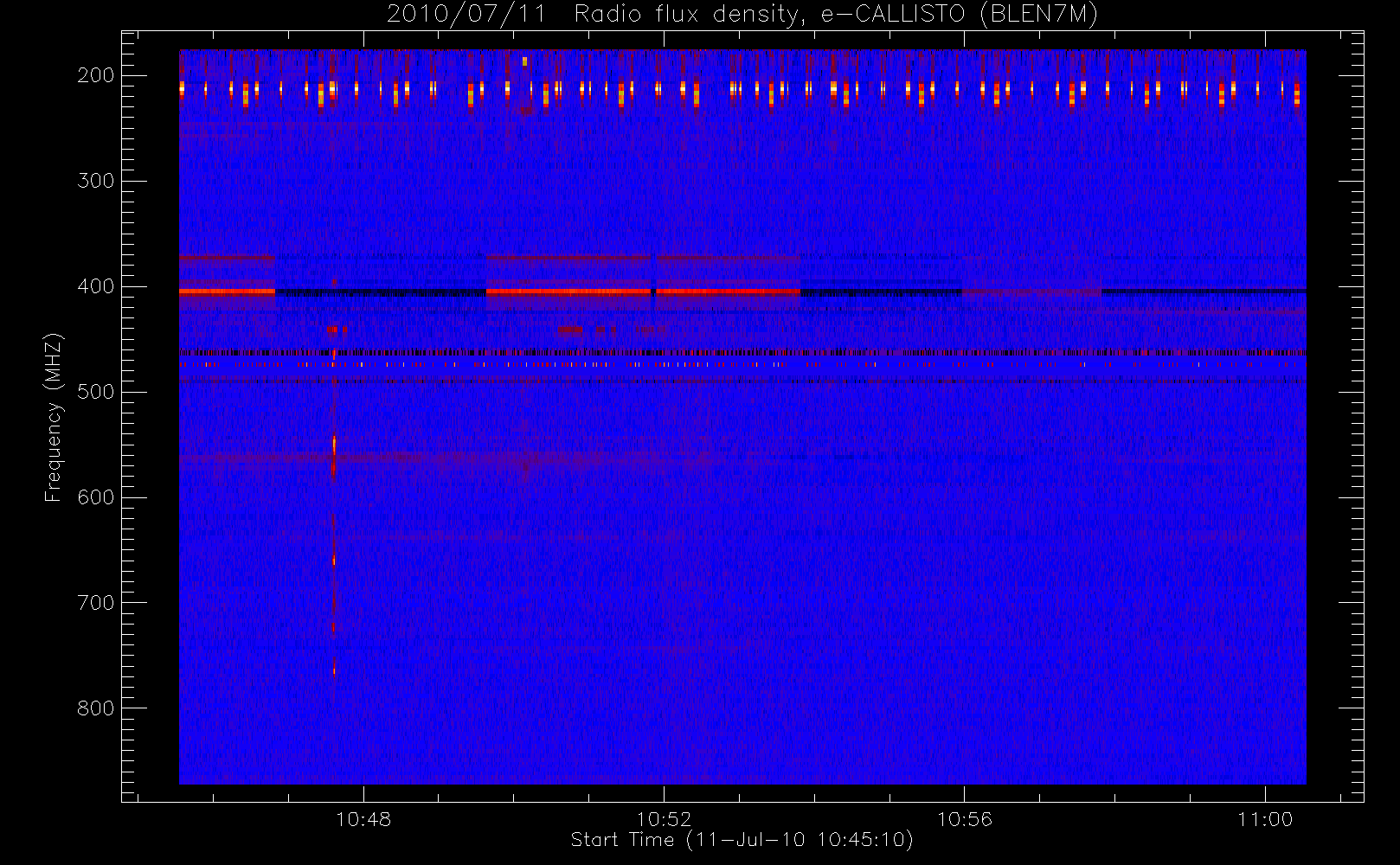This screenshot has height=865, width=1400.
Task: Click the "Frequency (MHZ)" axis label
Action: [54, 417]
